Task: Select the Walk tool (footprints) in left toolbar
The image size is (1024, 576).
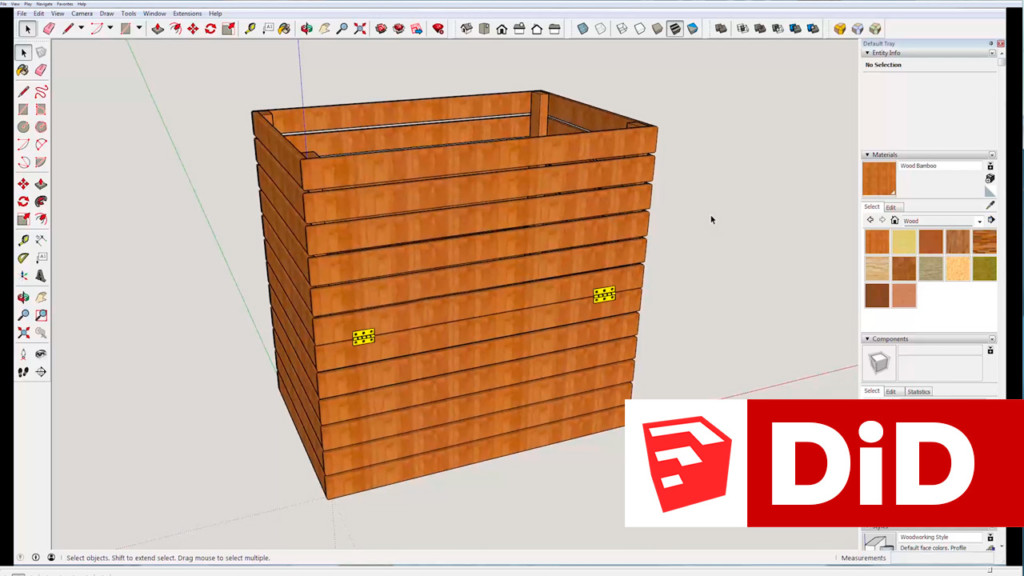Action: tap(24, 372)
